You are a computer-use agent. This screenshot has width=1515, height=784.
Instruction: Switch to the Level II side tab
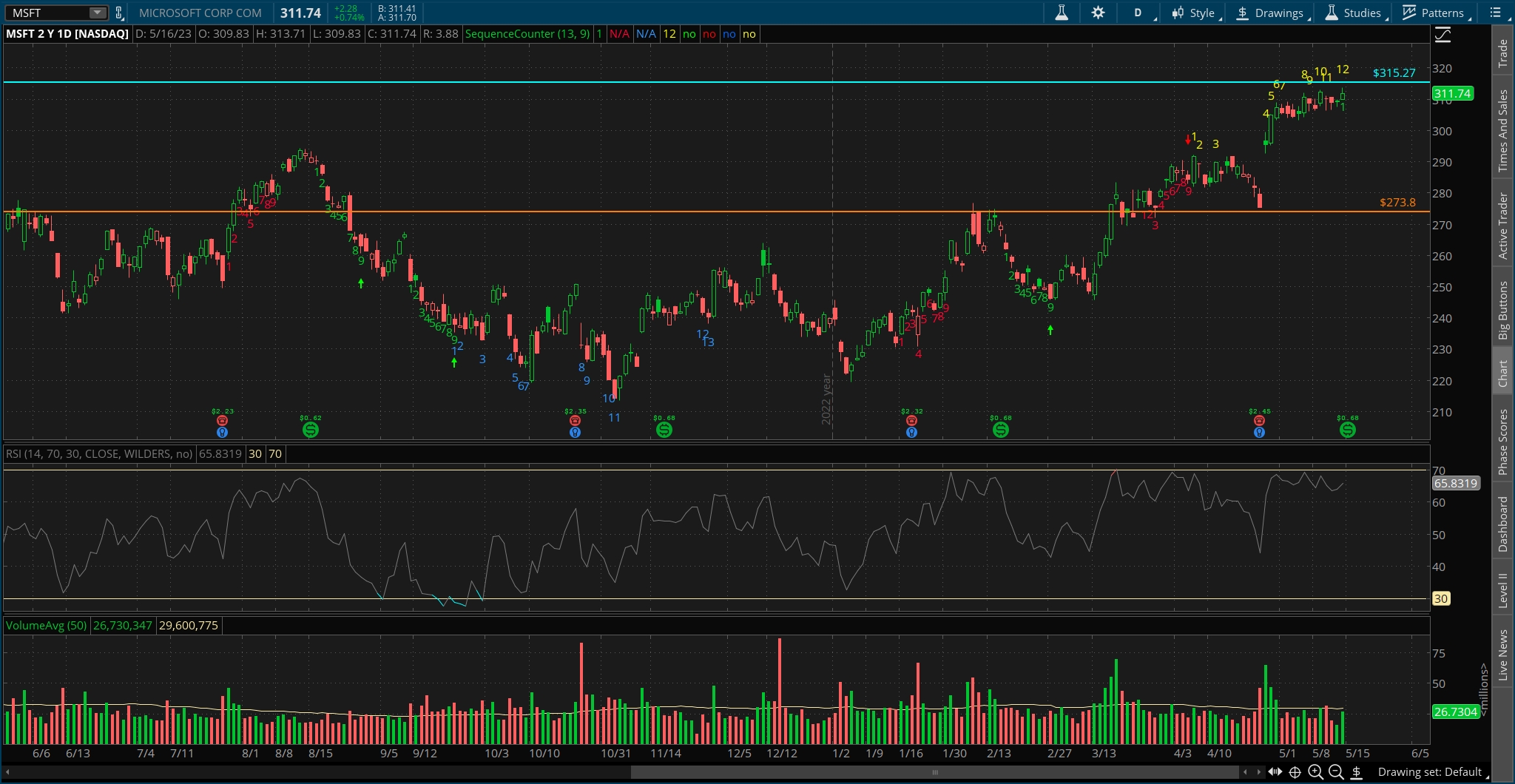(1502, 590)
